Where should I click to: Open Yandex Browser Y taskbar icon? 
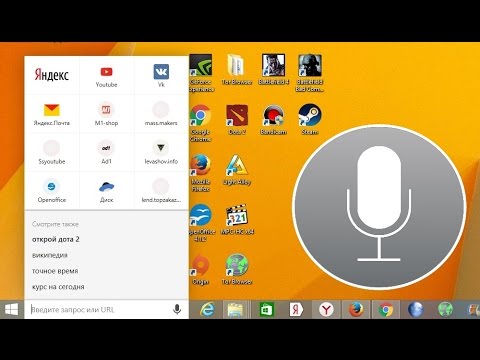pos(326,310)
